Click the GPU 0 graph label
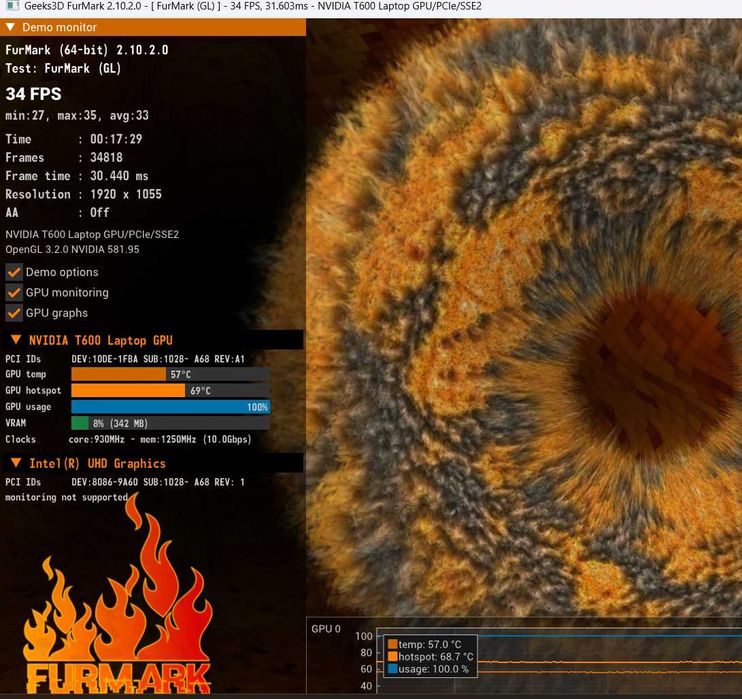 326,629
